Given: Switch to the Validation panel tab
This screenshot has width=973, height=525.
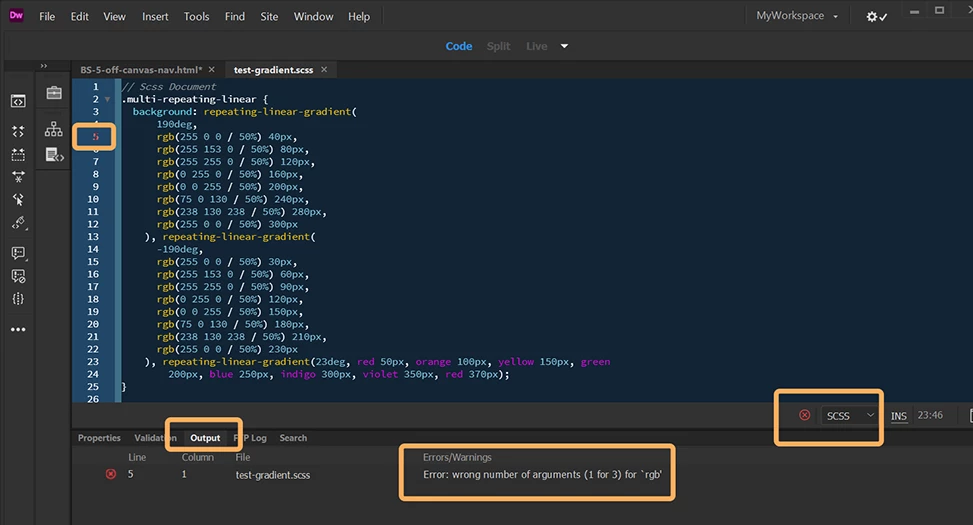Looking at the screenshot, I should tap(155, 438).
